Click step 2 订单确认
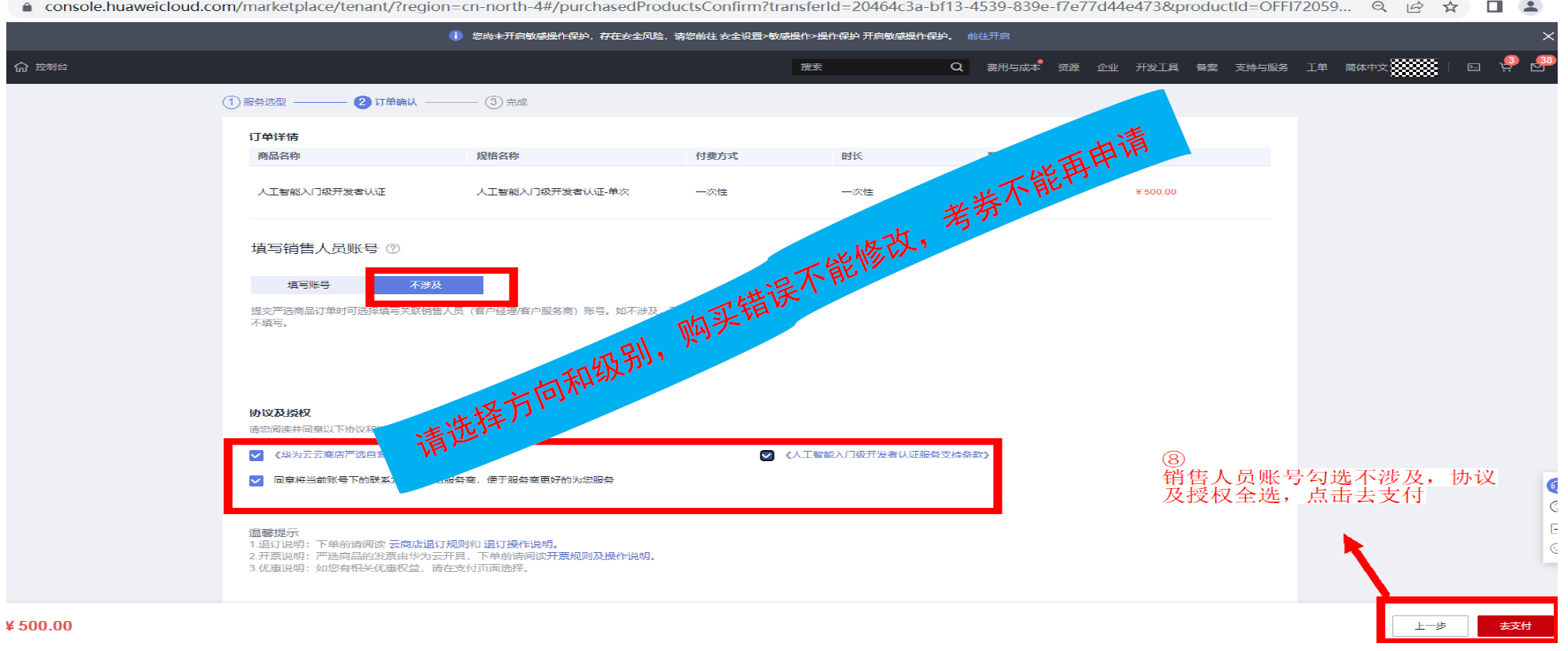Image resolution: width=1568 pixels, height=651 pixels. click(x=386, y=102)
